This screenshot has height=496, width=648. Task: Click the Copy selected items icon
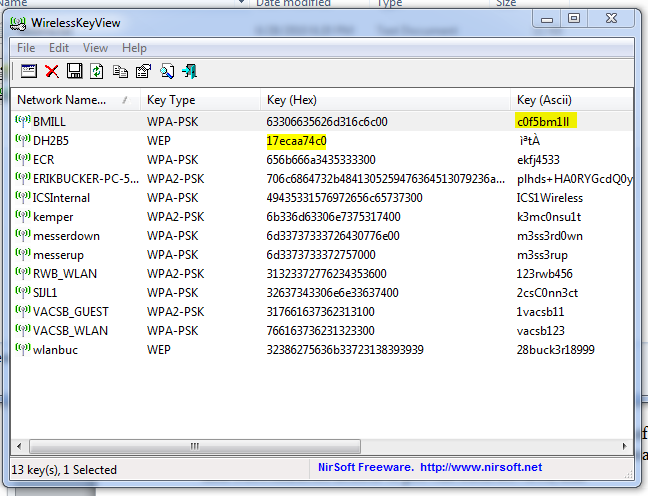(120, 72)
